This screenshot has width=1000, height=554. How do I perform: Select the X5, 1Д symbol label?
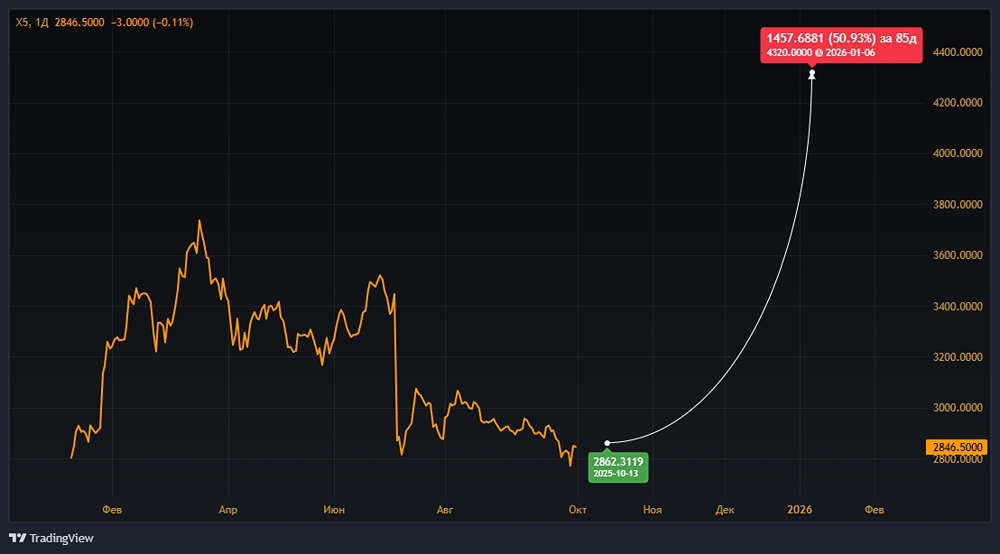click(x=32, y=22)
